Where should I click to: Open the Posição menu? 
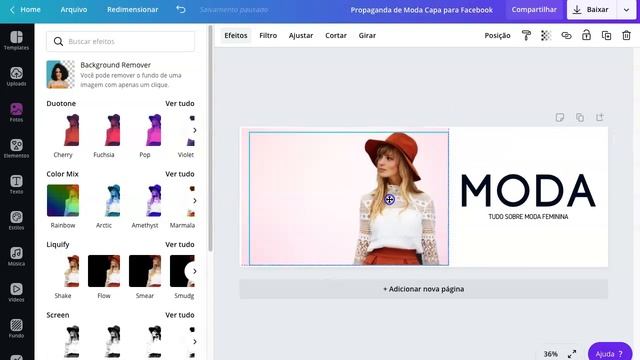point(497,36)
